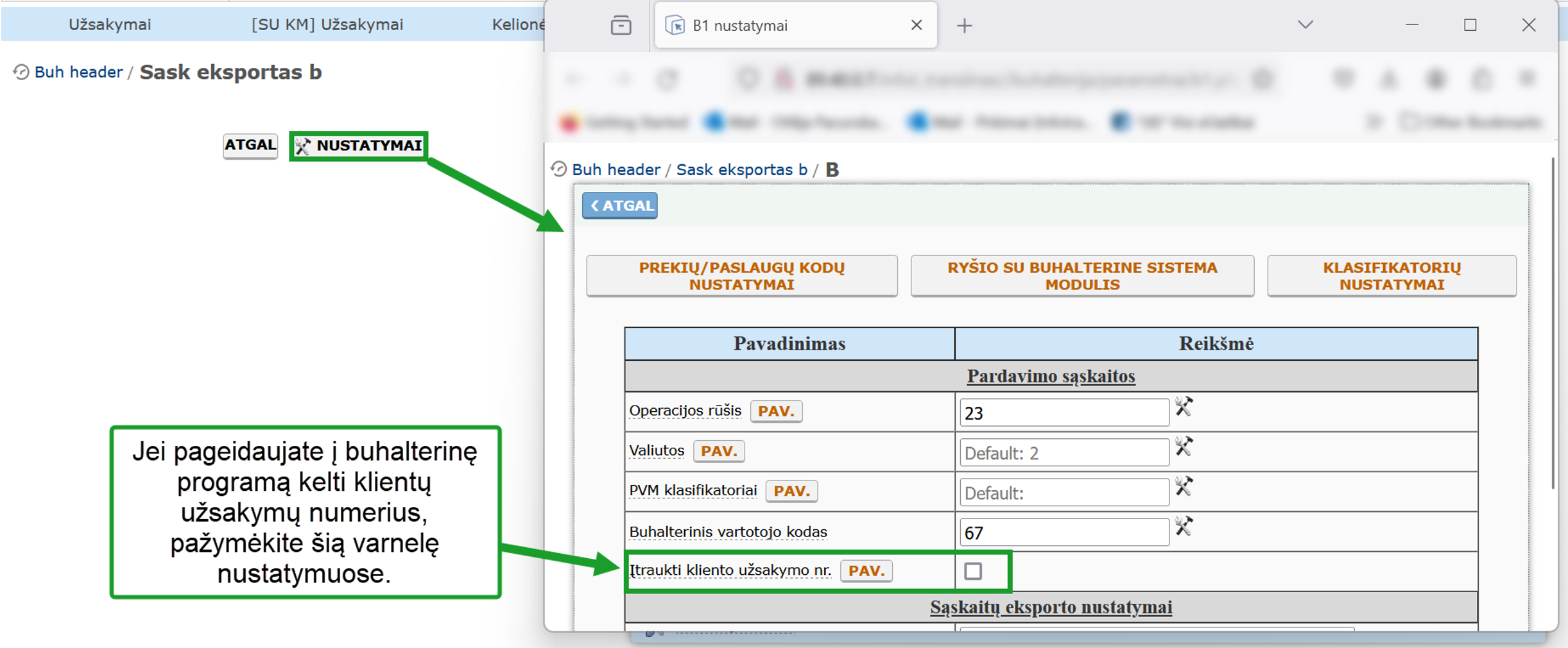Click history icon beside left window breadcrumb
The height and width of the screenshot is (648, 1568).
21,72
